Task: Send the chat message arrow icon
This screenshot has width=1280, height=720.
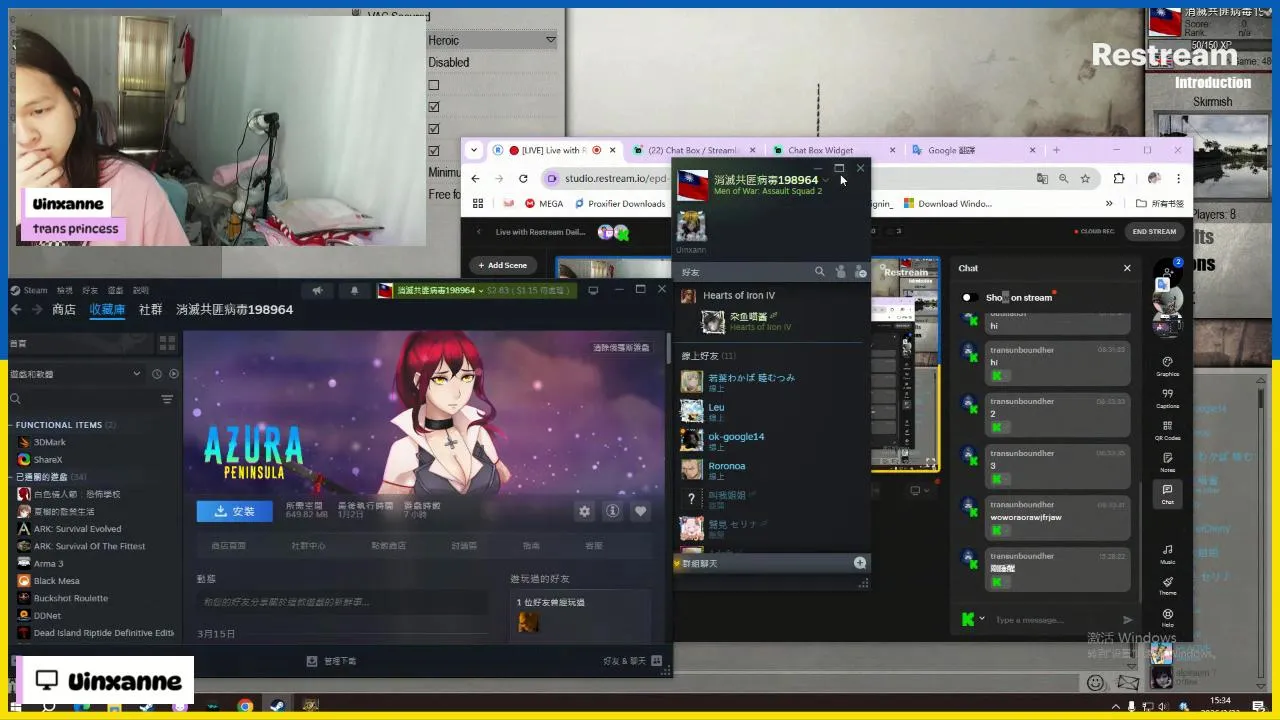Action: coord(1128,620)
